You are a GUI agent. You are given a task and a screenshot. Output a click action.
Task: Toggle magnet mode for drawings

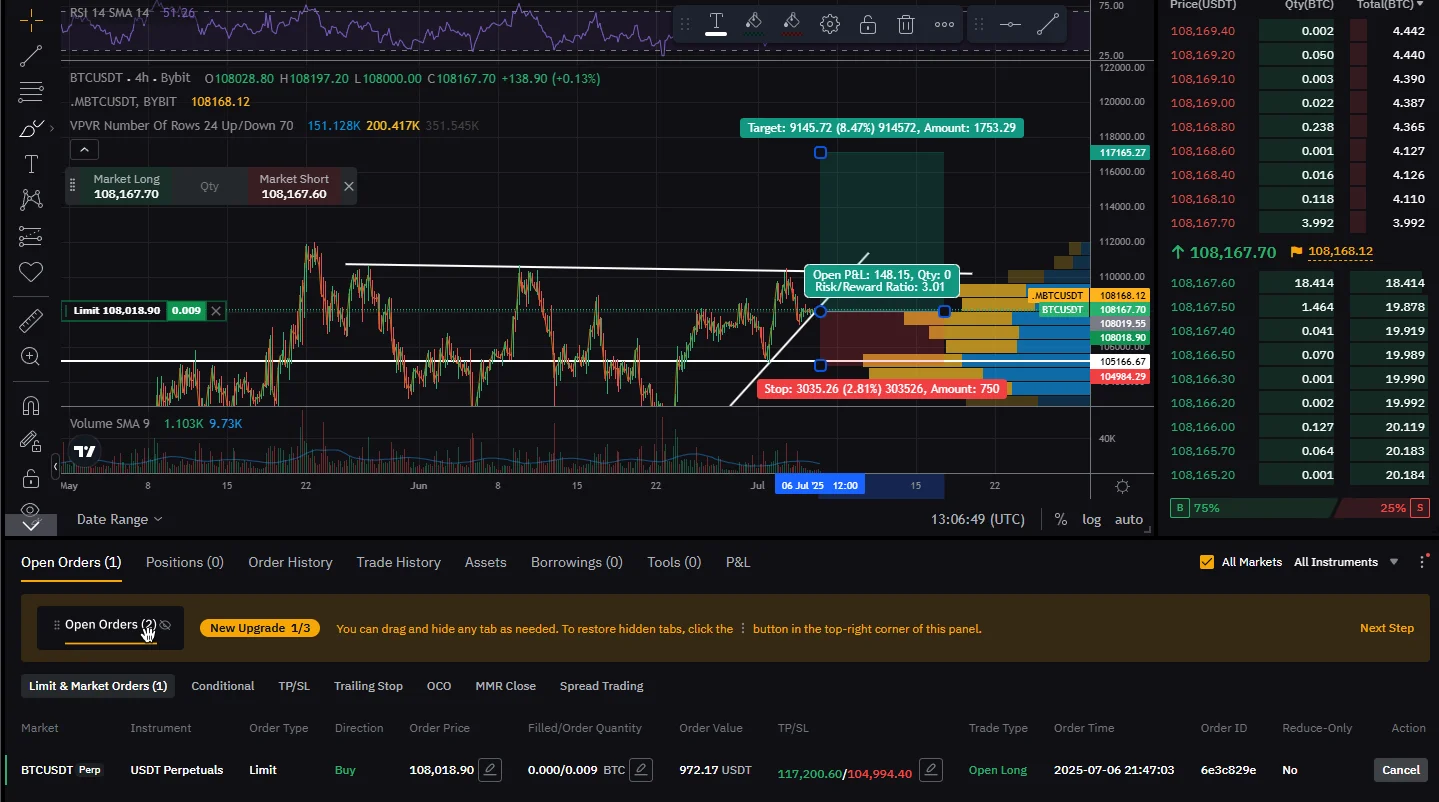coord(31,406)
